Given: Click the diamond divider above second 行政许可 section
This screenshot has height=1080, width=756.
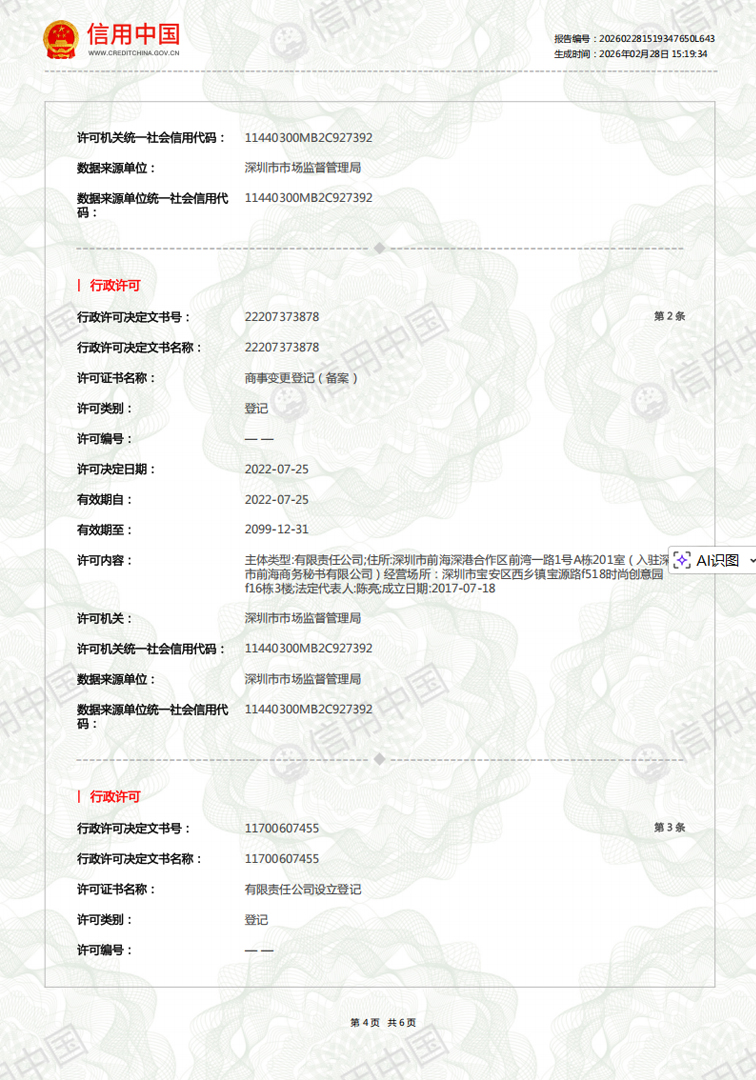Looking at the screenshot, I should 379,248.
